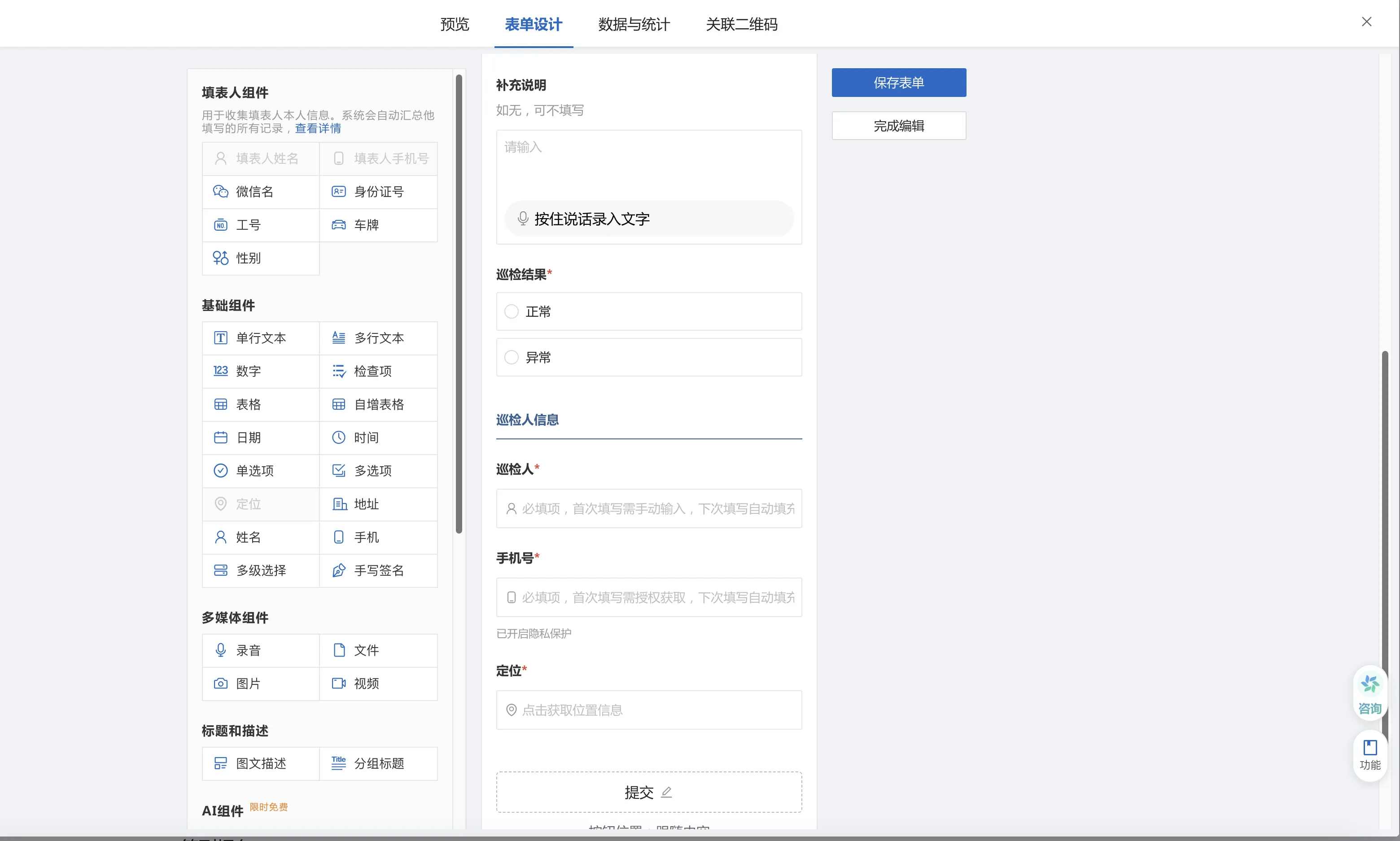Switch to the 表单设计 tab
The height and width of the screenshot is (841, 1400).
(x=534, y=24)
